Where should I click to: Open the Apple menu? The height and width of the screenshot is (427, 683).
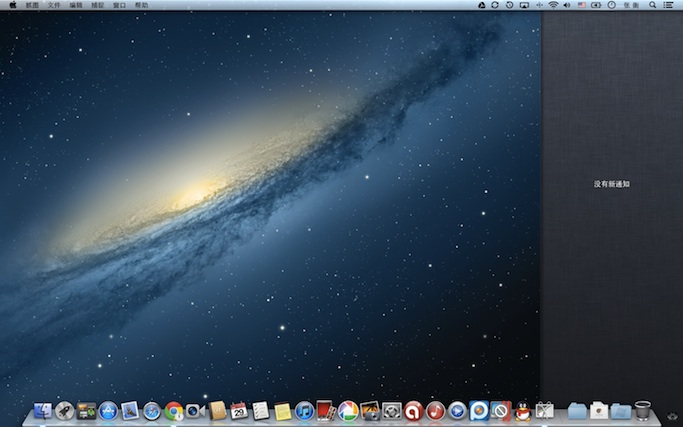click(x=12, y=5)
